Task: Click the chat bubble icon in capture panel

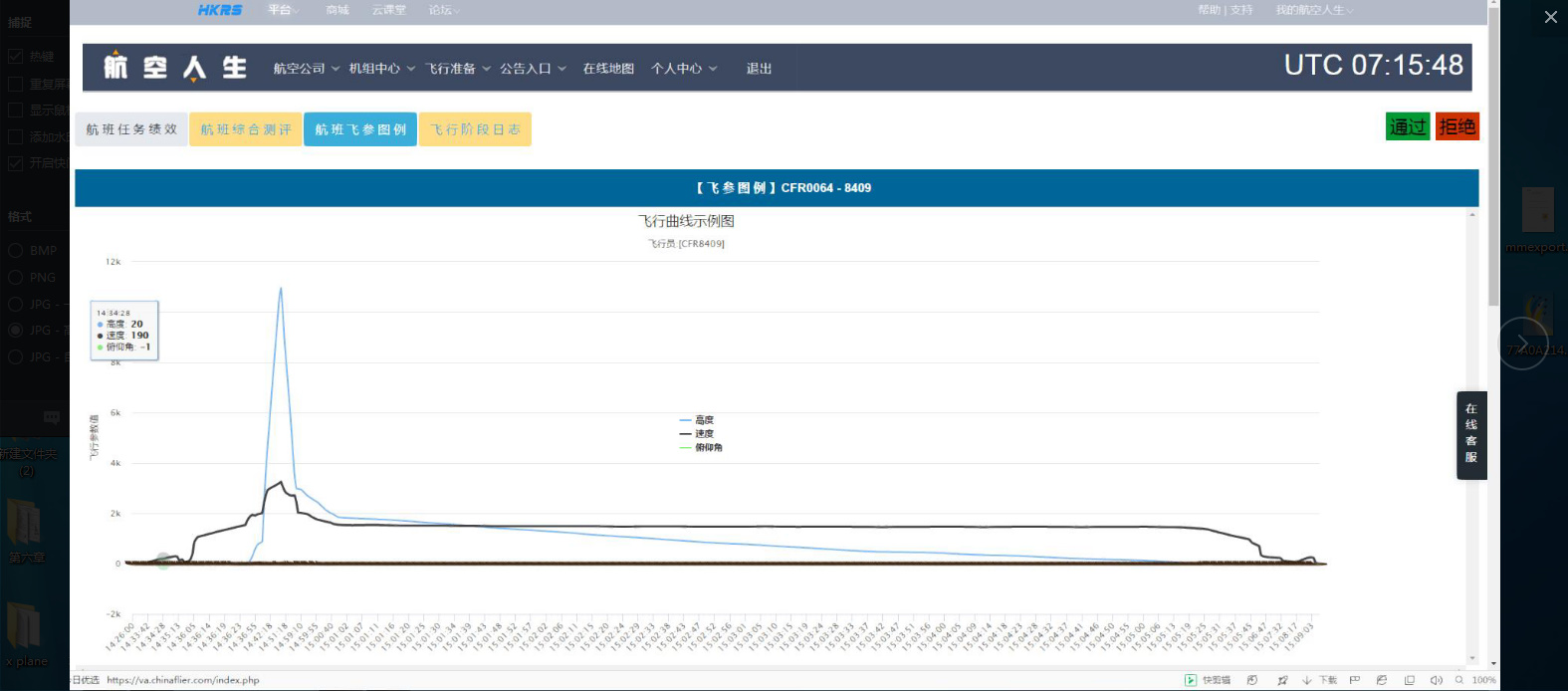Action: pyautogui.click(x=52, y=417)
